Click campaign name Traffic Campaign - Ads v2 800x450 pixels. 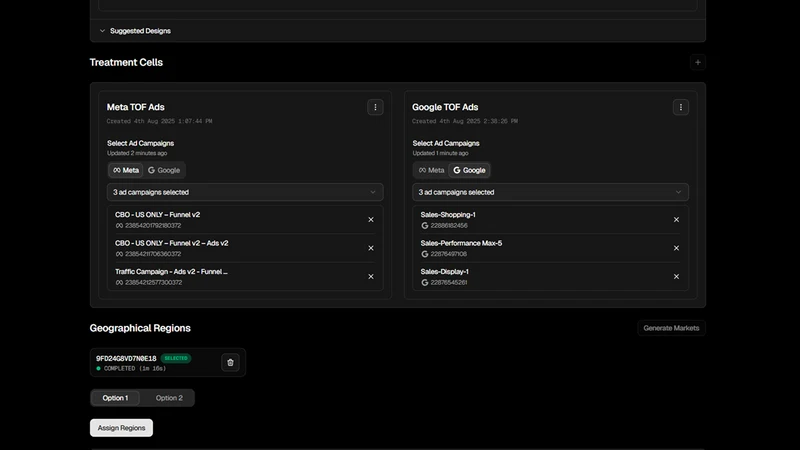pos(171,271)
